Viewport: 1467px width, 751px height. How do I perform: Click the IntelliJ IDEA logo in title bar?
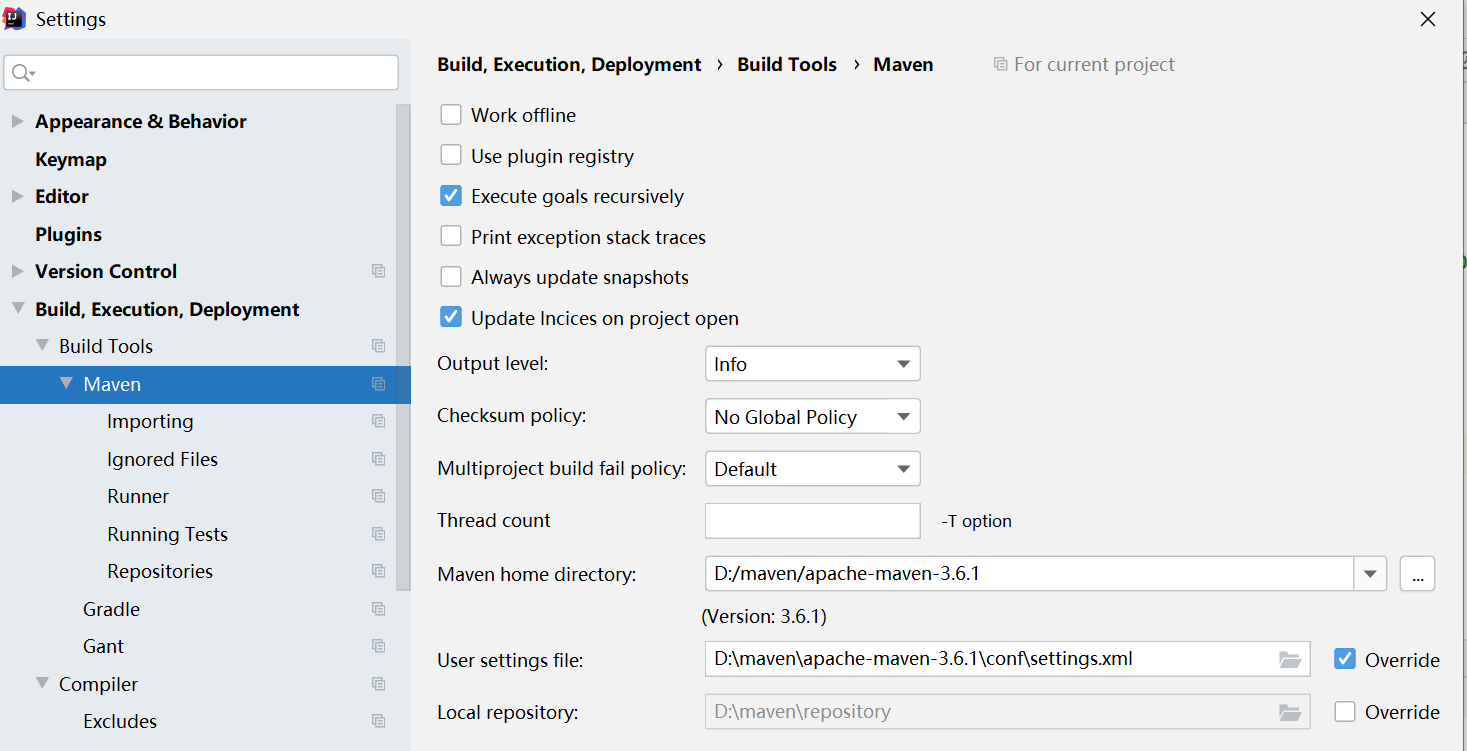coord(15,18)
